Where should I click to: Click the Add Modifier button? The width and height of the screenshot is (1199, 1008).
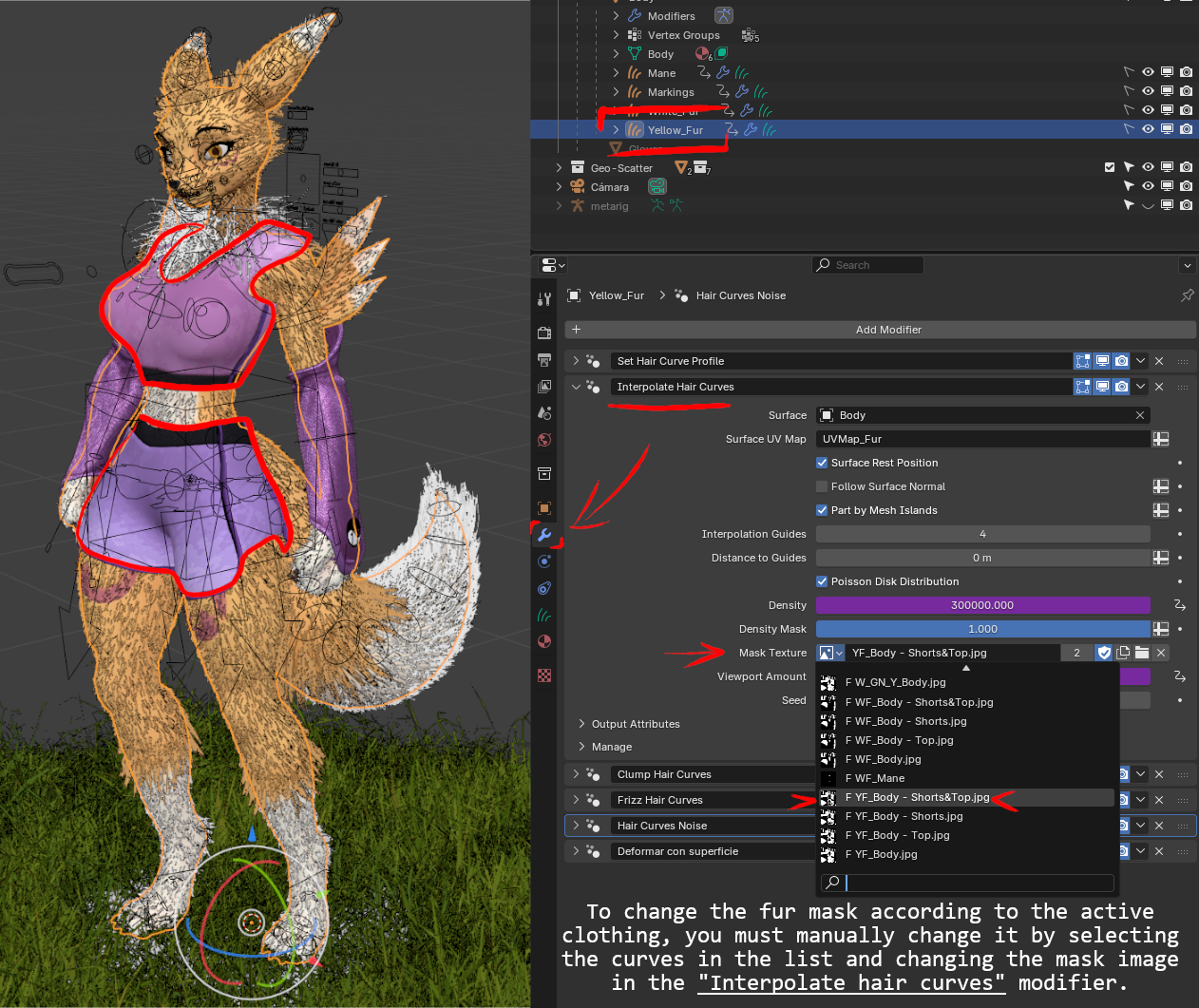pos(880,330)
